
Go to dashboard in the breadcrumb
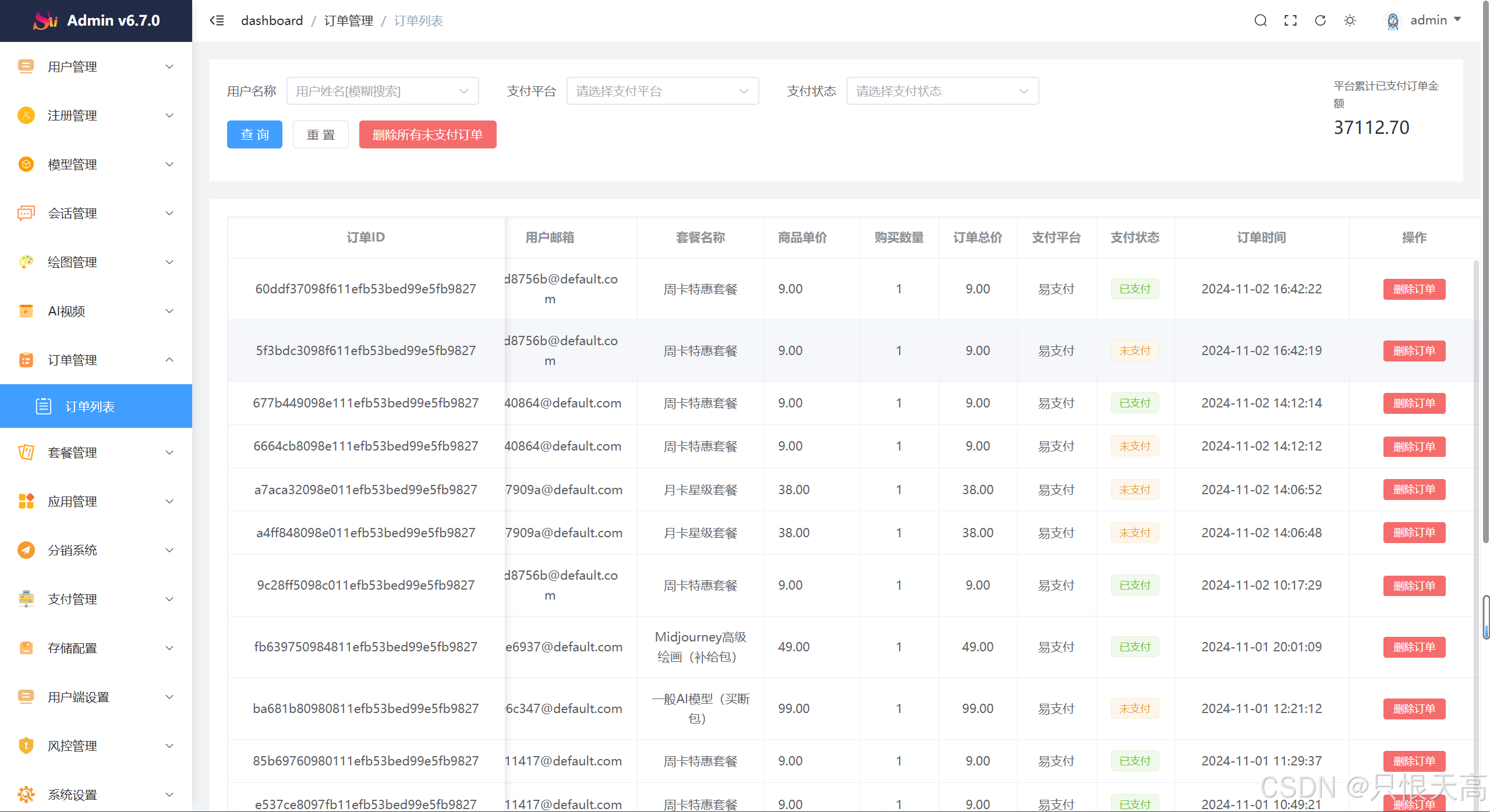coord(272,21)
